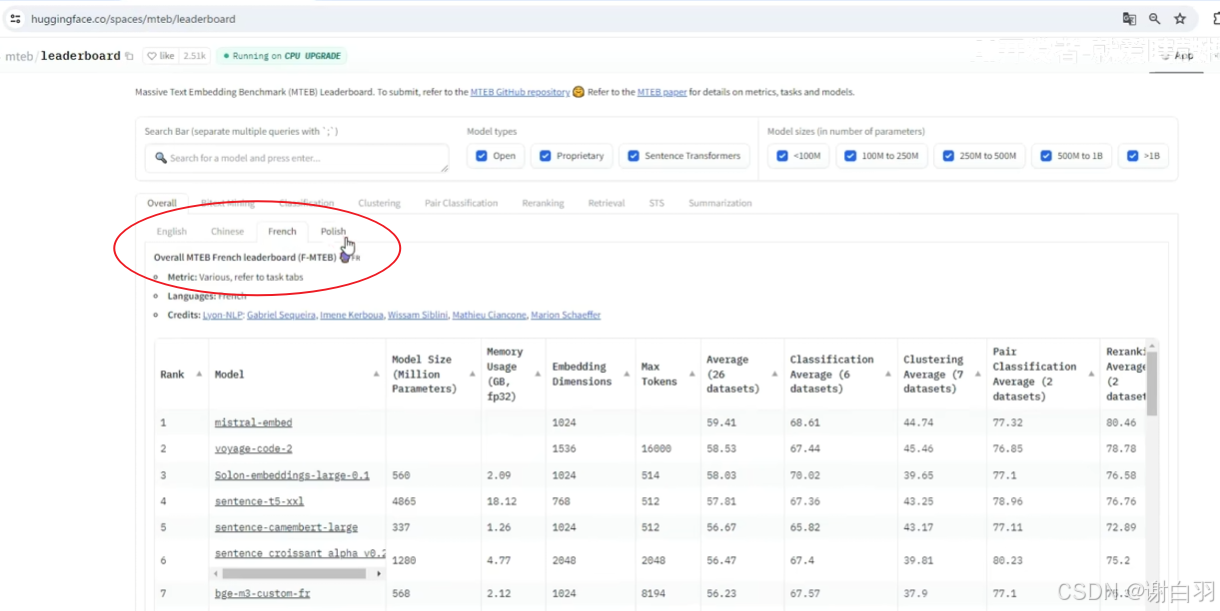This screenshot has height=611, width=1220.
Task: Click the leaderboard space title
Action: (80, 56)
